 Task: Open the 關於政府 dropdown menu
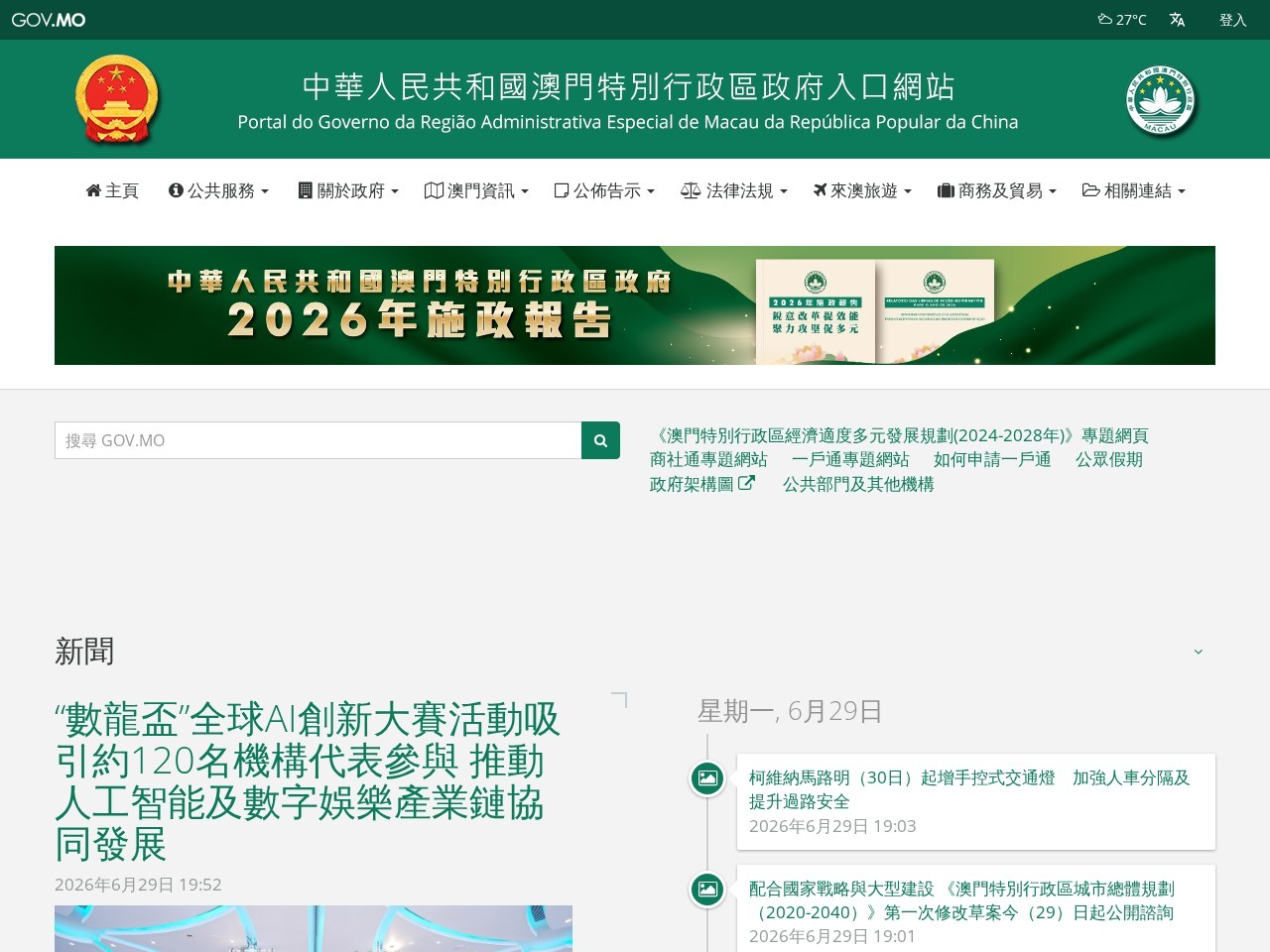tap(348, 190)
